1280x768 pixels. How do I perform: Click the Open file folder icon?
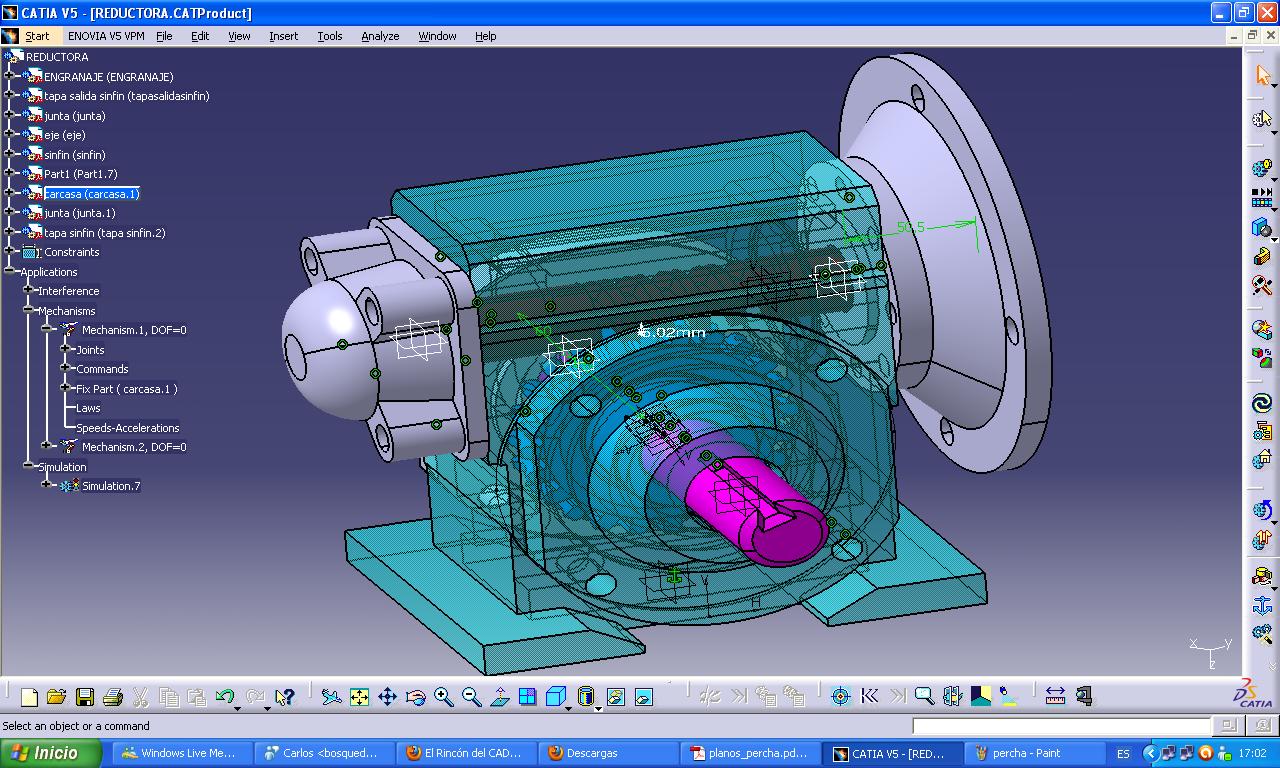56,697
